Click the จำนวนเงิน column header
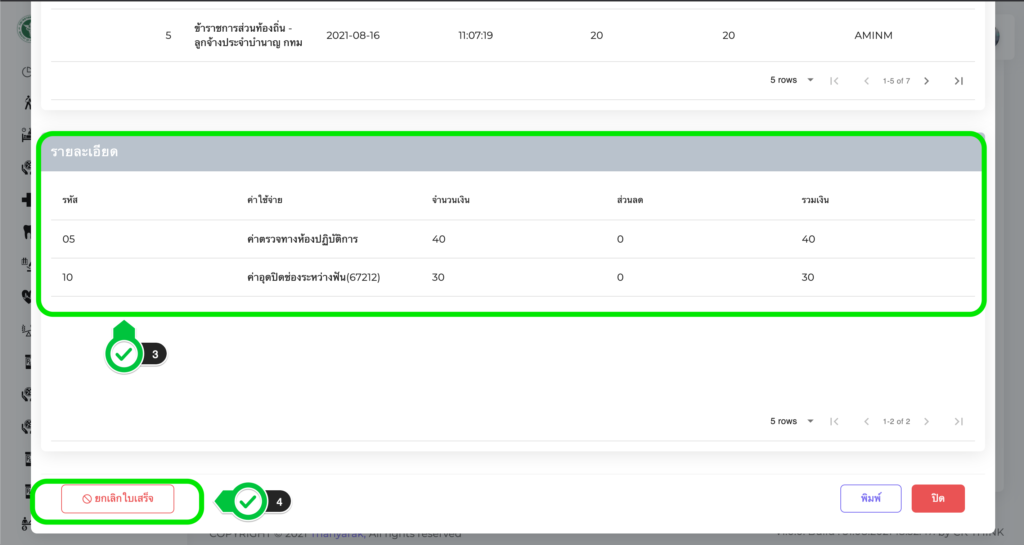Viewport: 1024px width, 545px height. tap(451, 200)
